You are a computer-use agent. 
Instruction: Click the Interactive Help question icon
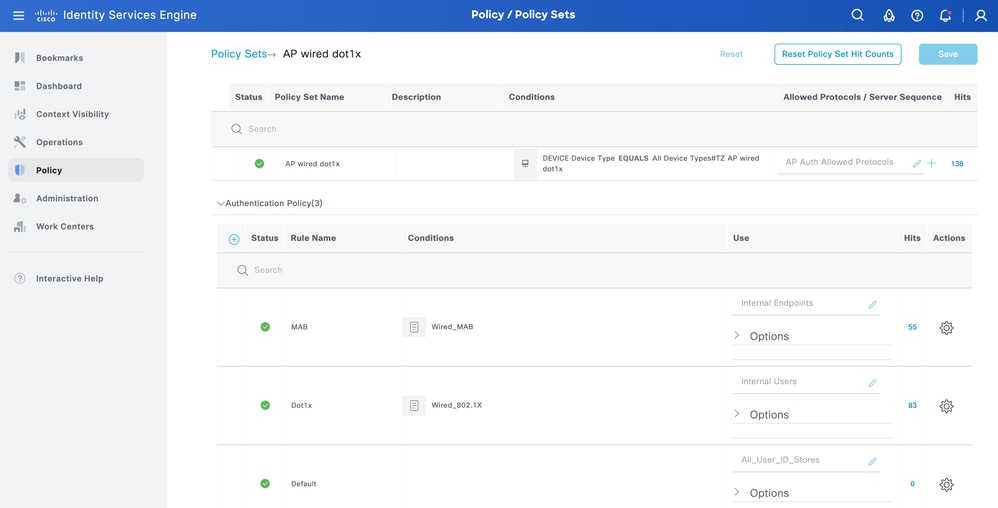click(20, 278)
